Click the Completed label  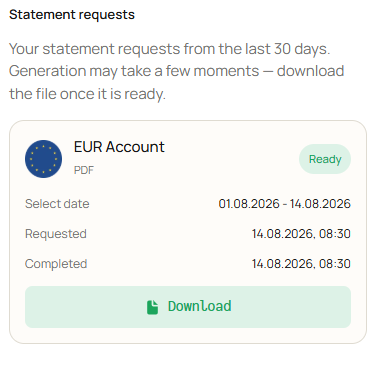[x=56, y=264]
